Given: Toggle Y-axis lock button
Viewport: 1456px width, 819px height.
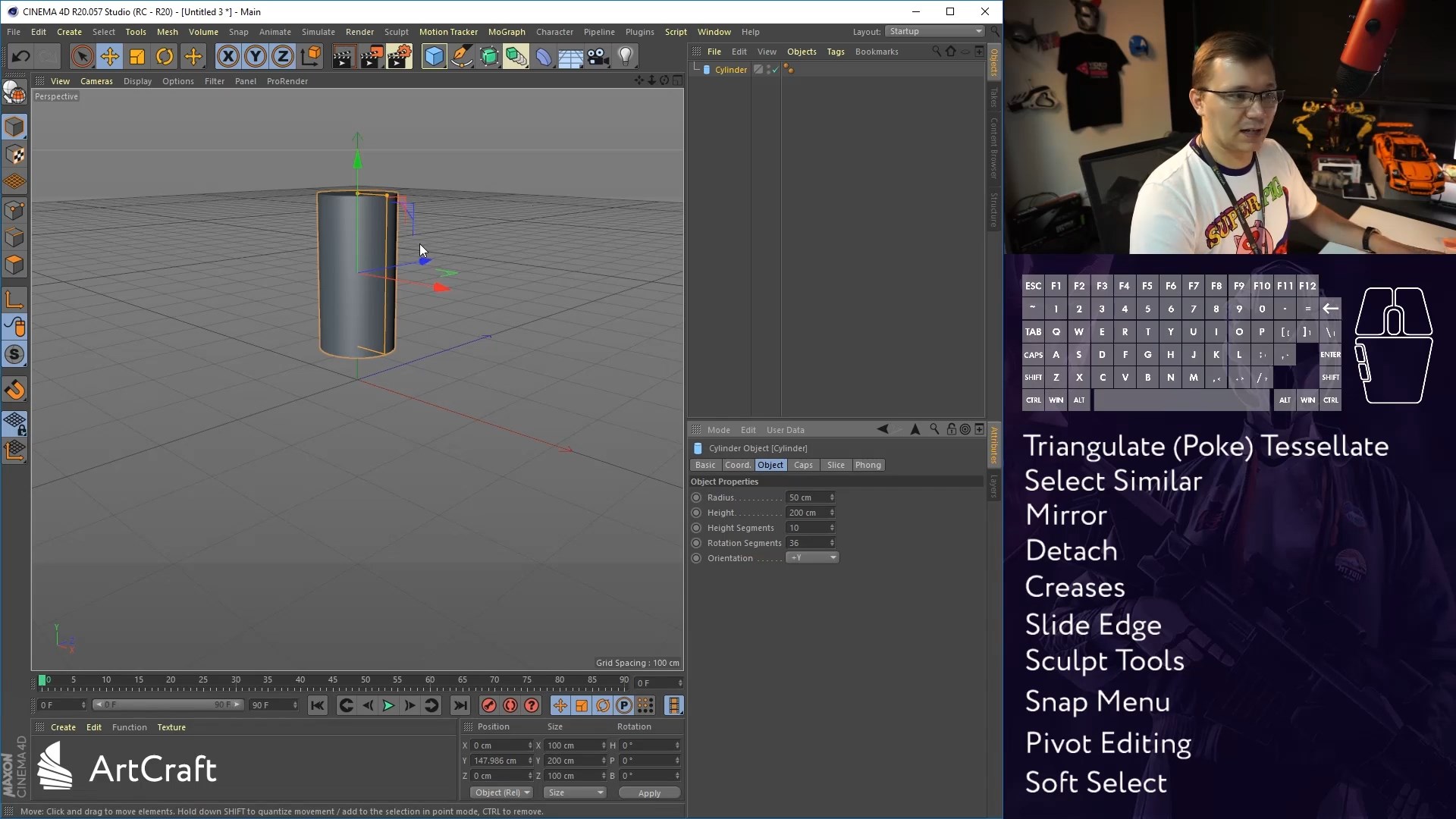Looking at the screenshot, I should click(256, 57).
